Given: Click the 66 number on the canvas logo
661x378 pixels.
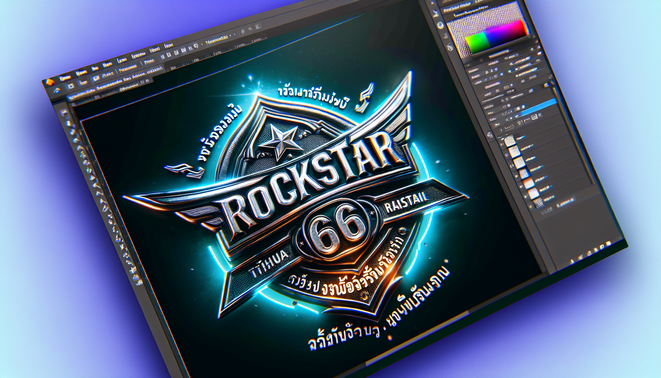Looking at the screenshot, I should (337, 228).
